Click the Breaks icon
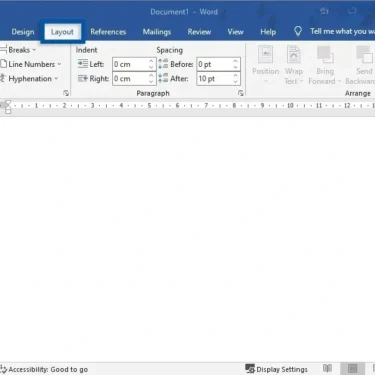This screenshot has height=375, width=375. tap(4, 50)
